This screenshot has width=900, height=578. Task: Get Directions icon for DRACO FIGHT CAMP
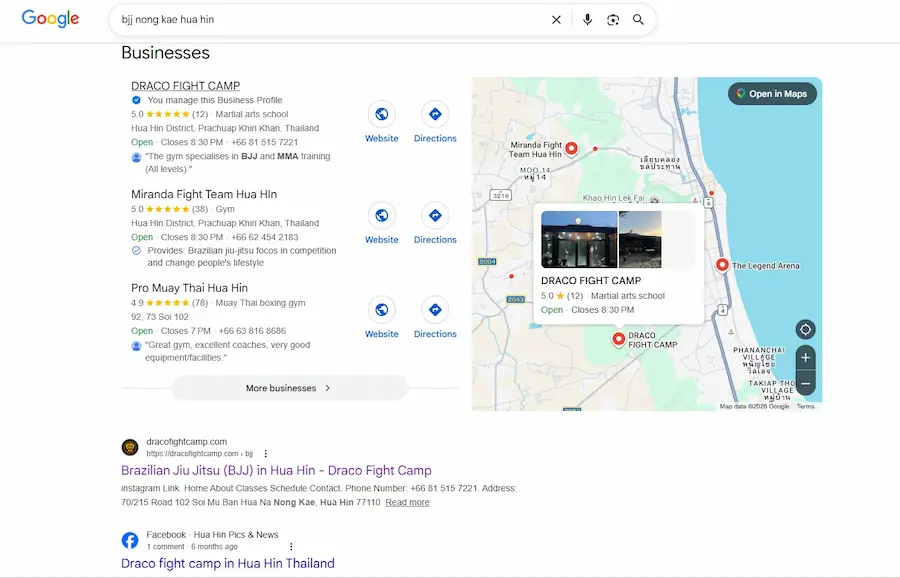435,114
